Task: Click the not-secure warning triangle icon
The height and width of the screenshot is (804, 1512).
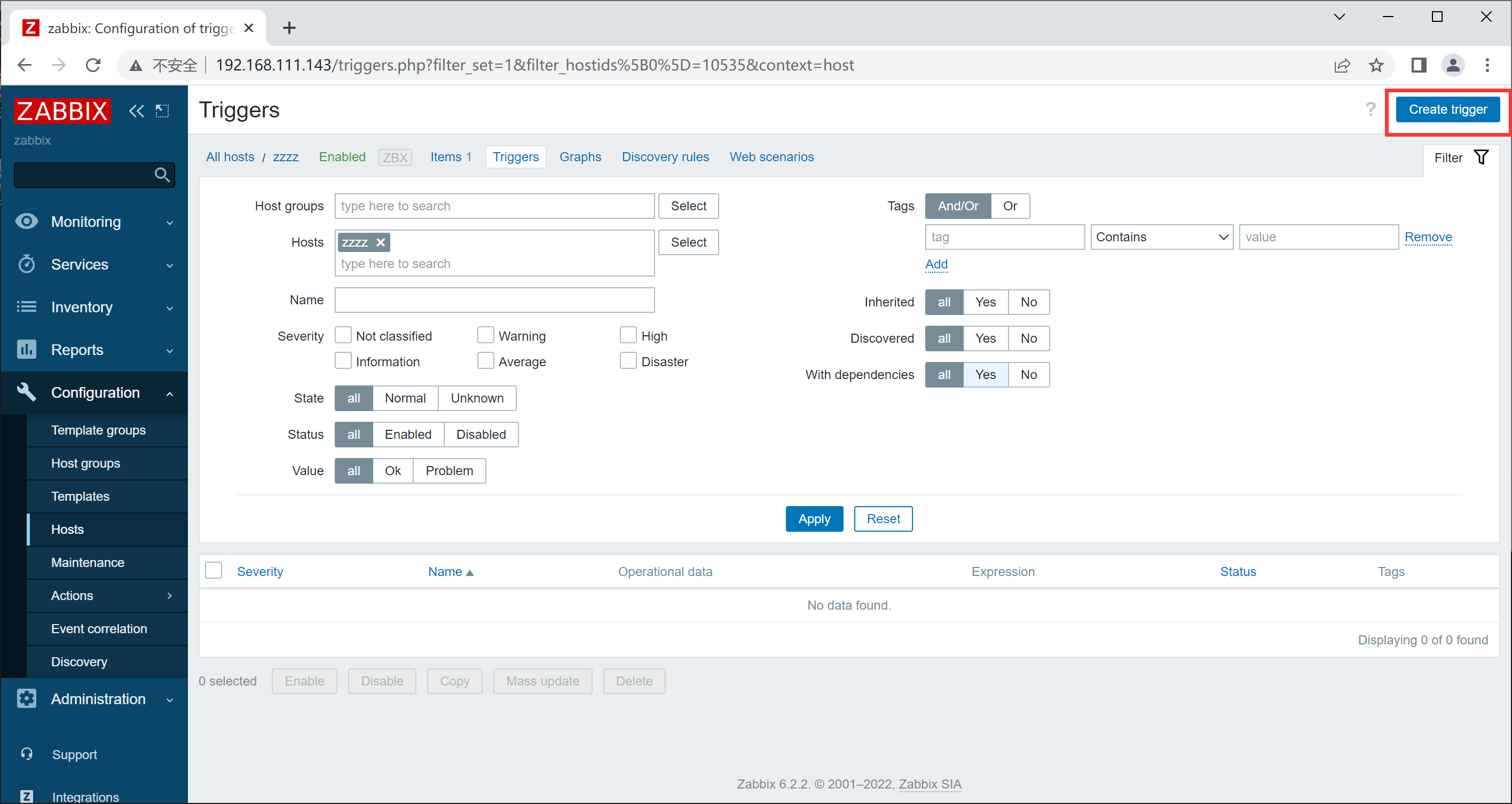Action: coord(136,65)
